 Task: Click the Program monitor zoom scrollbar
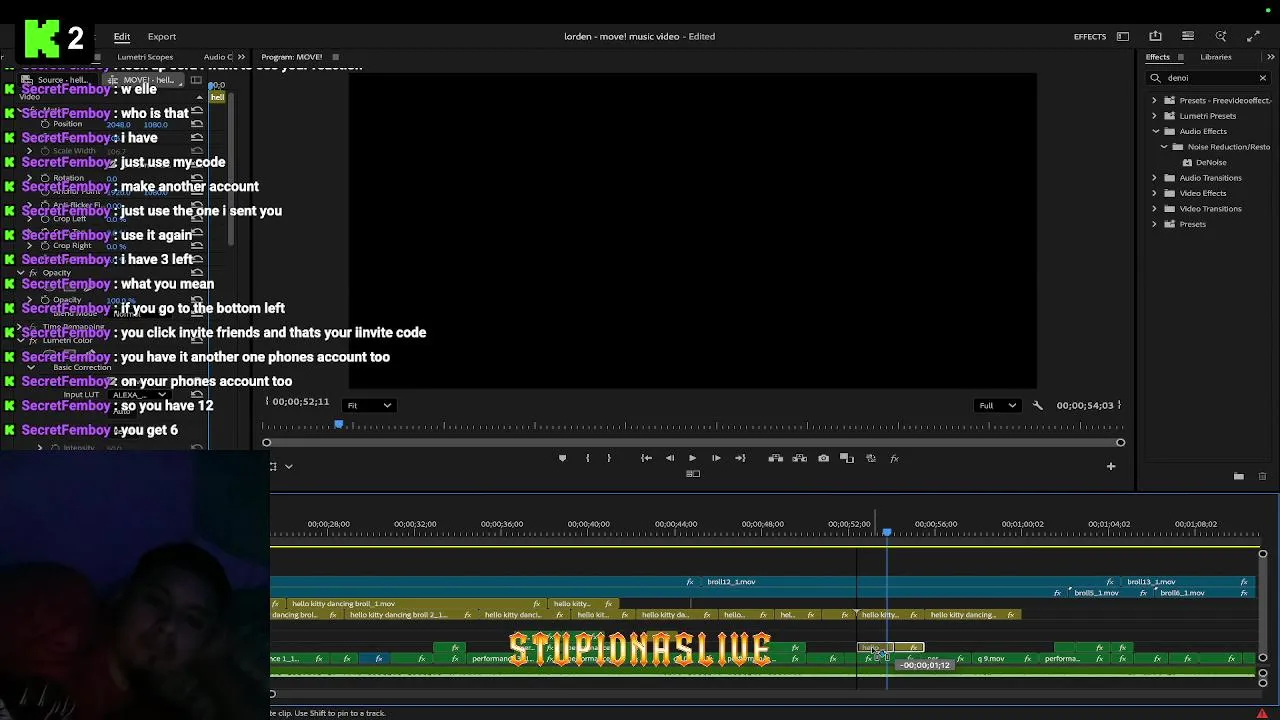pos(693,442)
